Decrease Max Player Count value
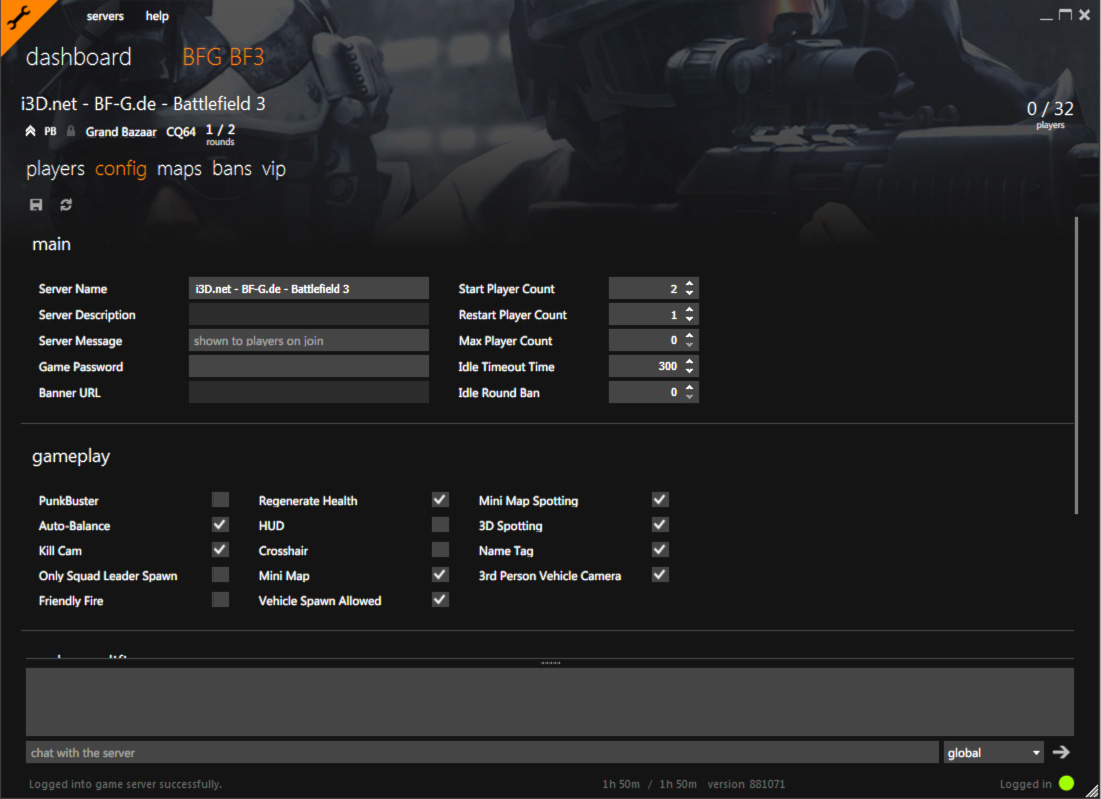Image resolution: width=1101 pixels, height=799 pixels. coord(690,345)
